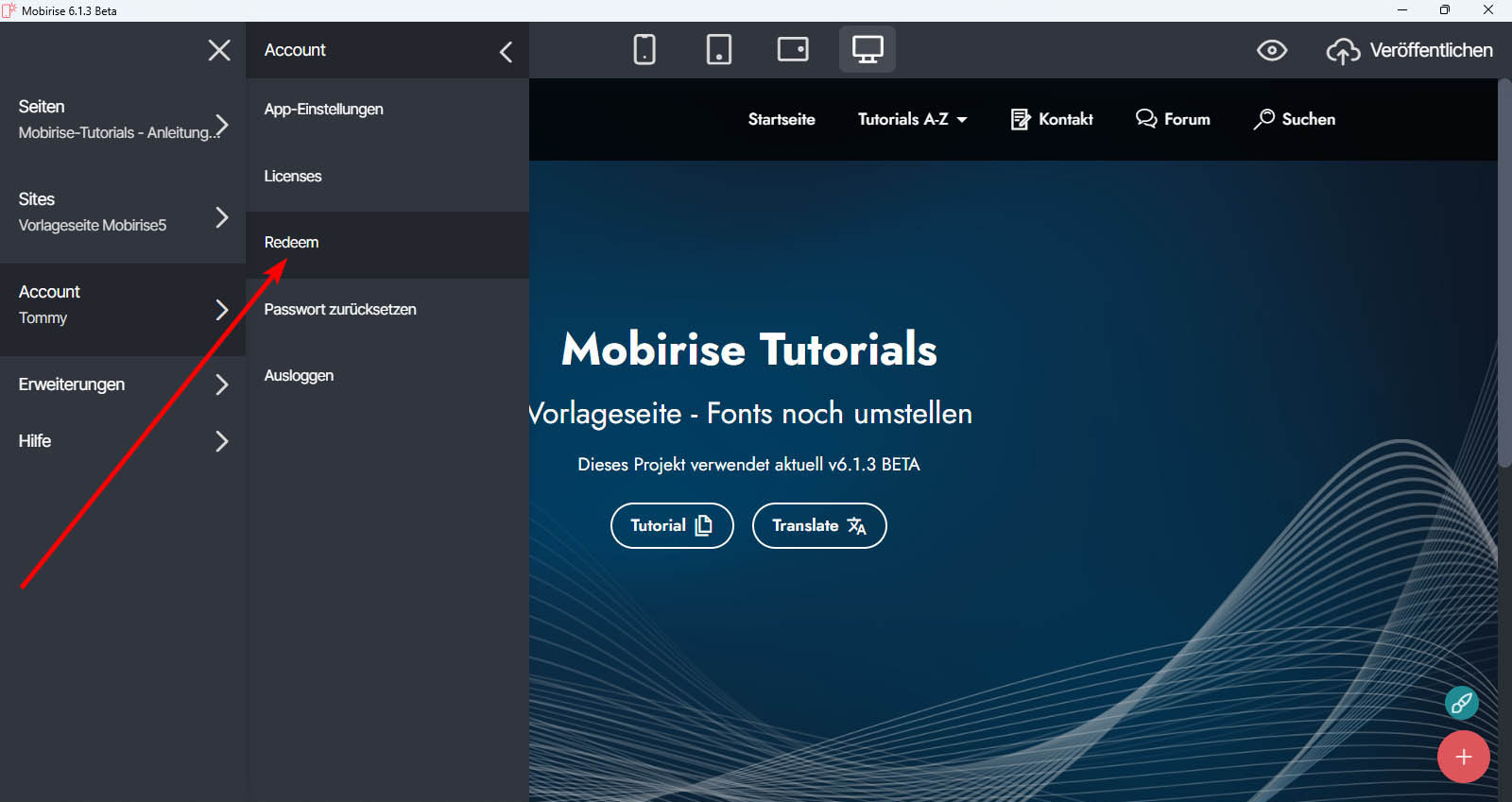Switch to mobile phone preview
This screenshot has height=802, width=1512.
(x=644, y=49)
